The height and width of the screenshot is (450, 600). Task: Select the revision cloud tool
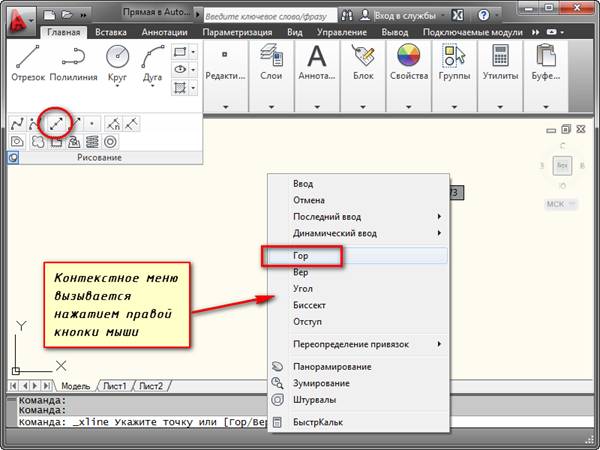point(38,142)
